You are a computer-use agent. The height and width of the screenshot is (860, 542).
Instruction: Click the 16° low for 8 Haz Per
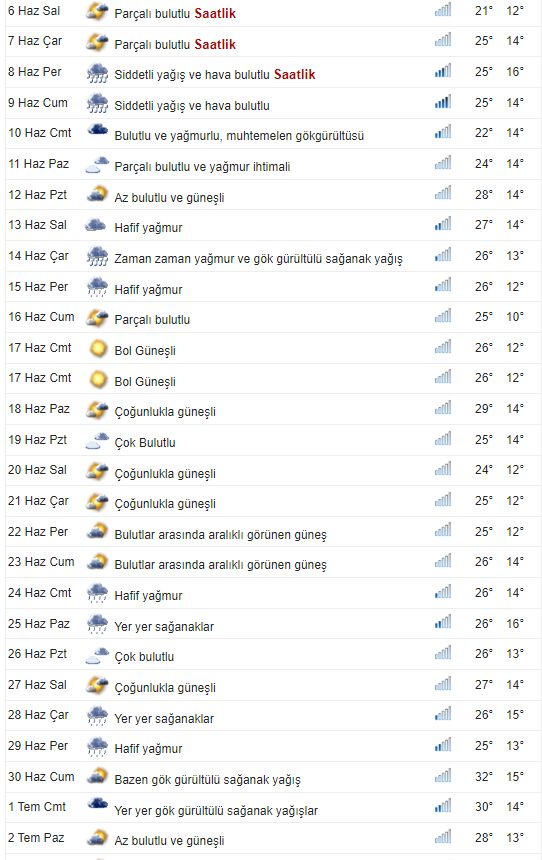[515, 71]
